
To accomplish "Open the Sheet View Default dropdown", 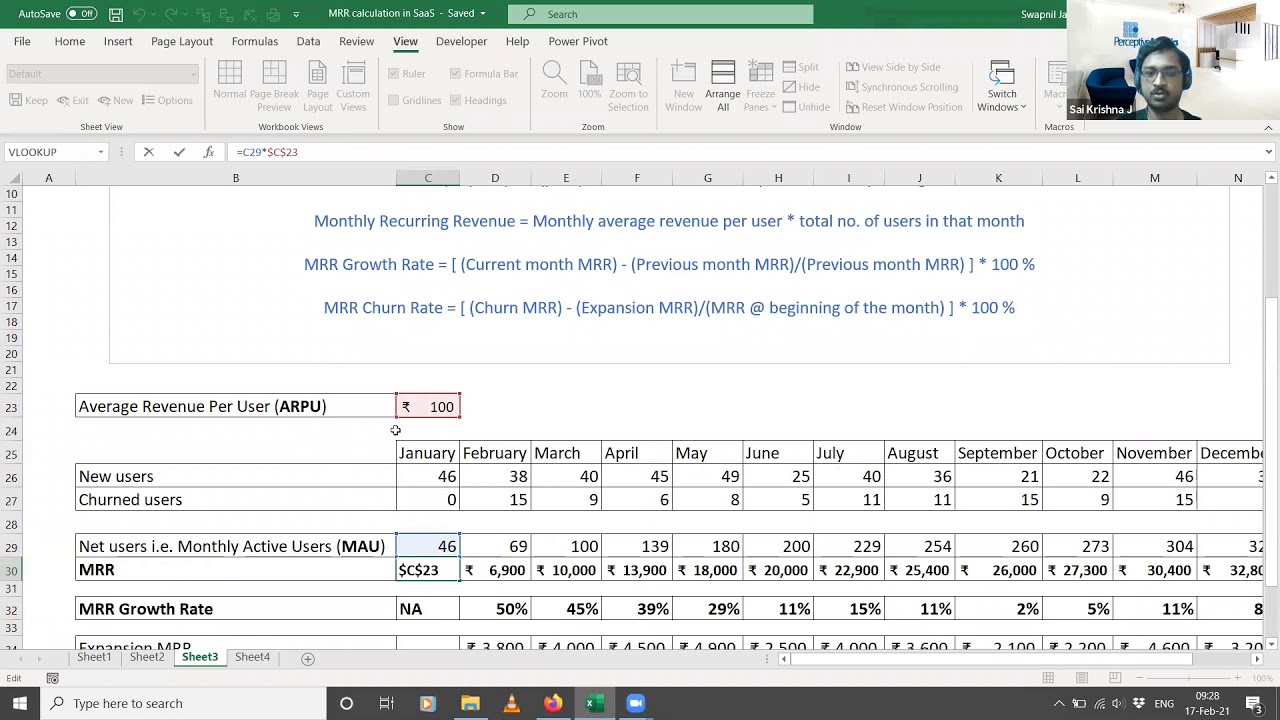I will [x=102, y=73].
